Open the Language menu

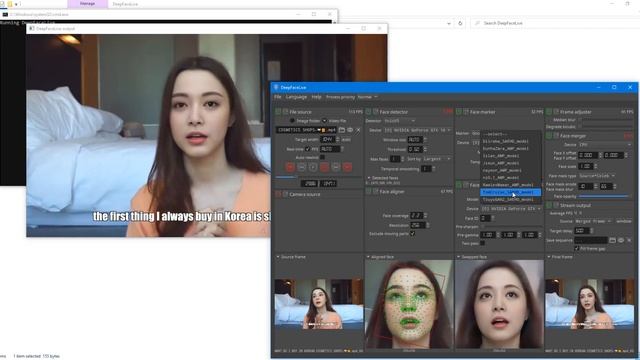tap(296, 97)
